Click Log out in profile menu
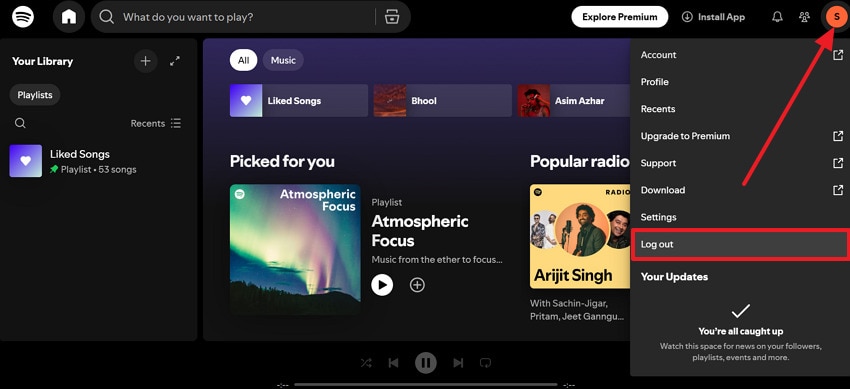This screenshot has width=850, height=389. (x=739, y=244)
